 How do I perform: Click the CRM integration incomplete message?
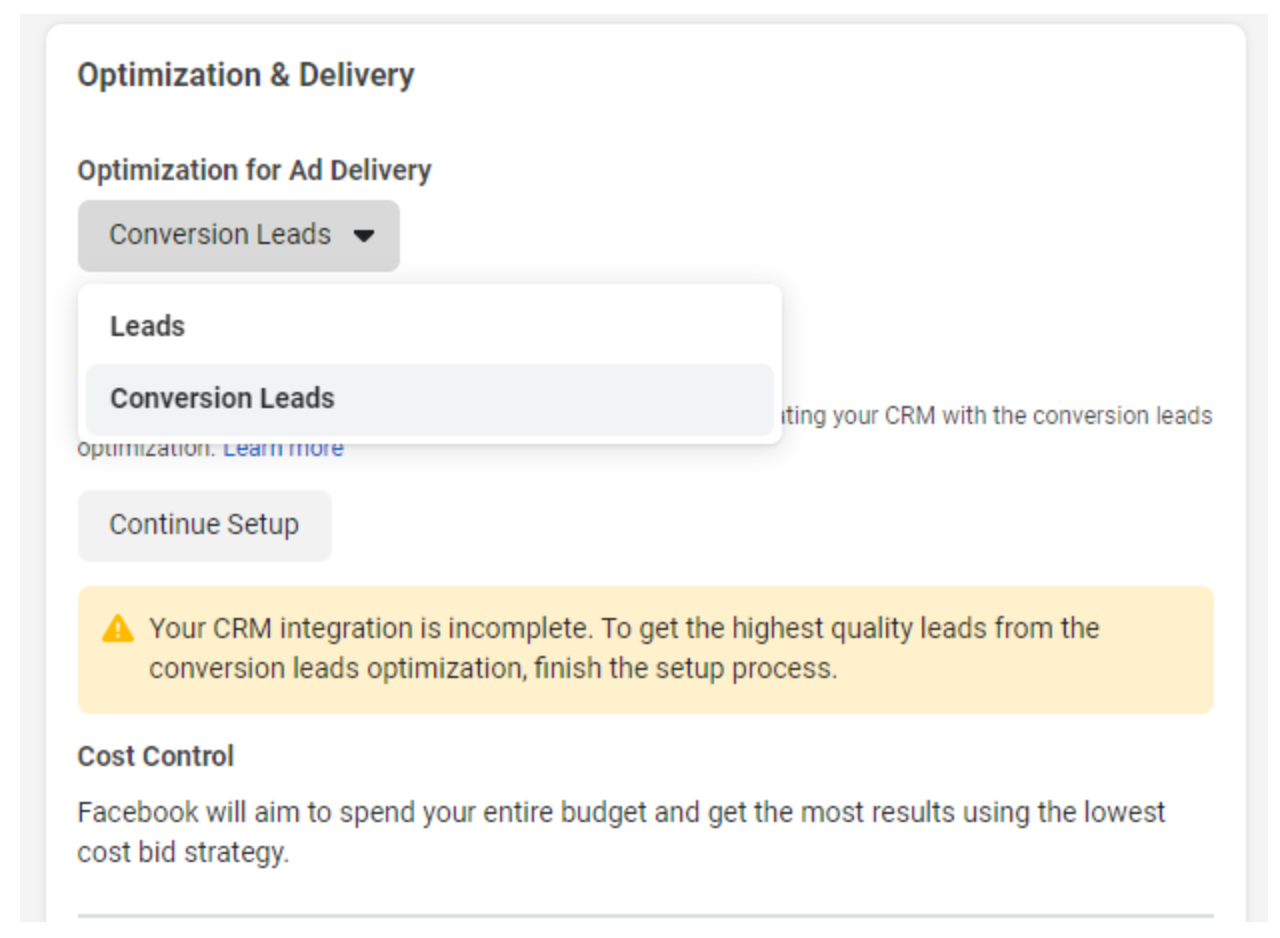624,629
